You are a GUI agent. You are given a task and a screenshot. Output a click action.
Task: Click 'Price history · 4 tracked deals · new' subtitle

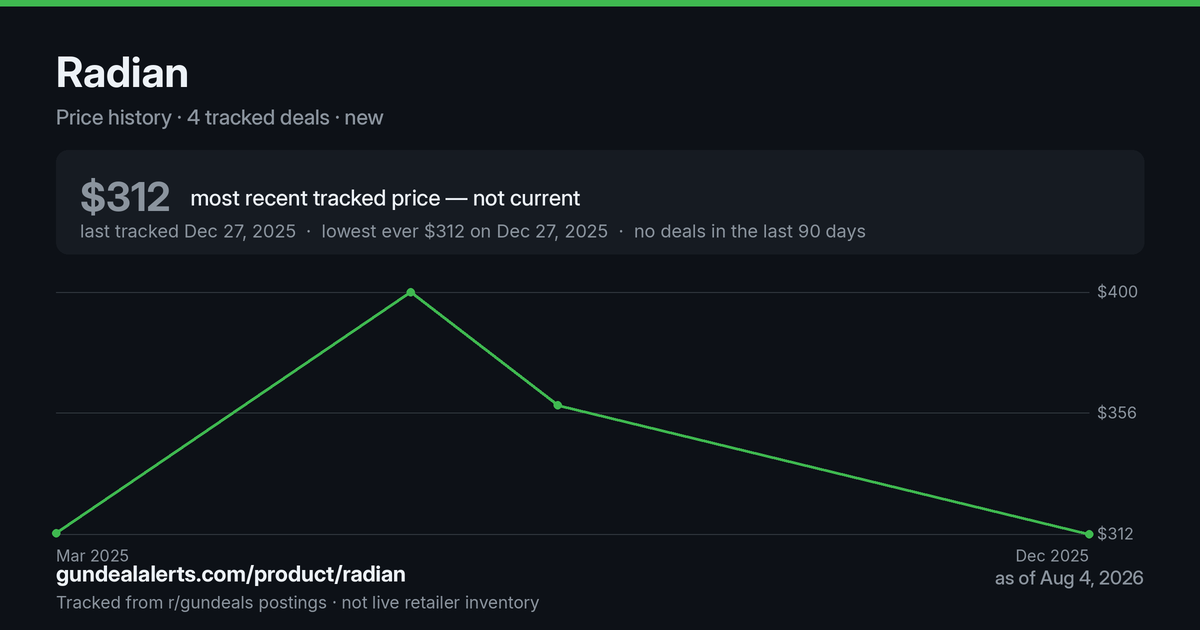(x=220, y=117)
